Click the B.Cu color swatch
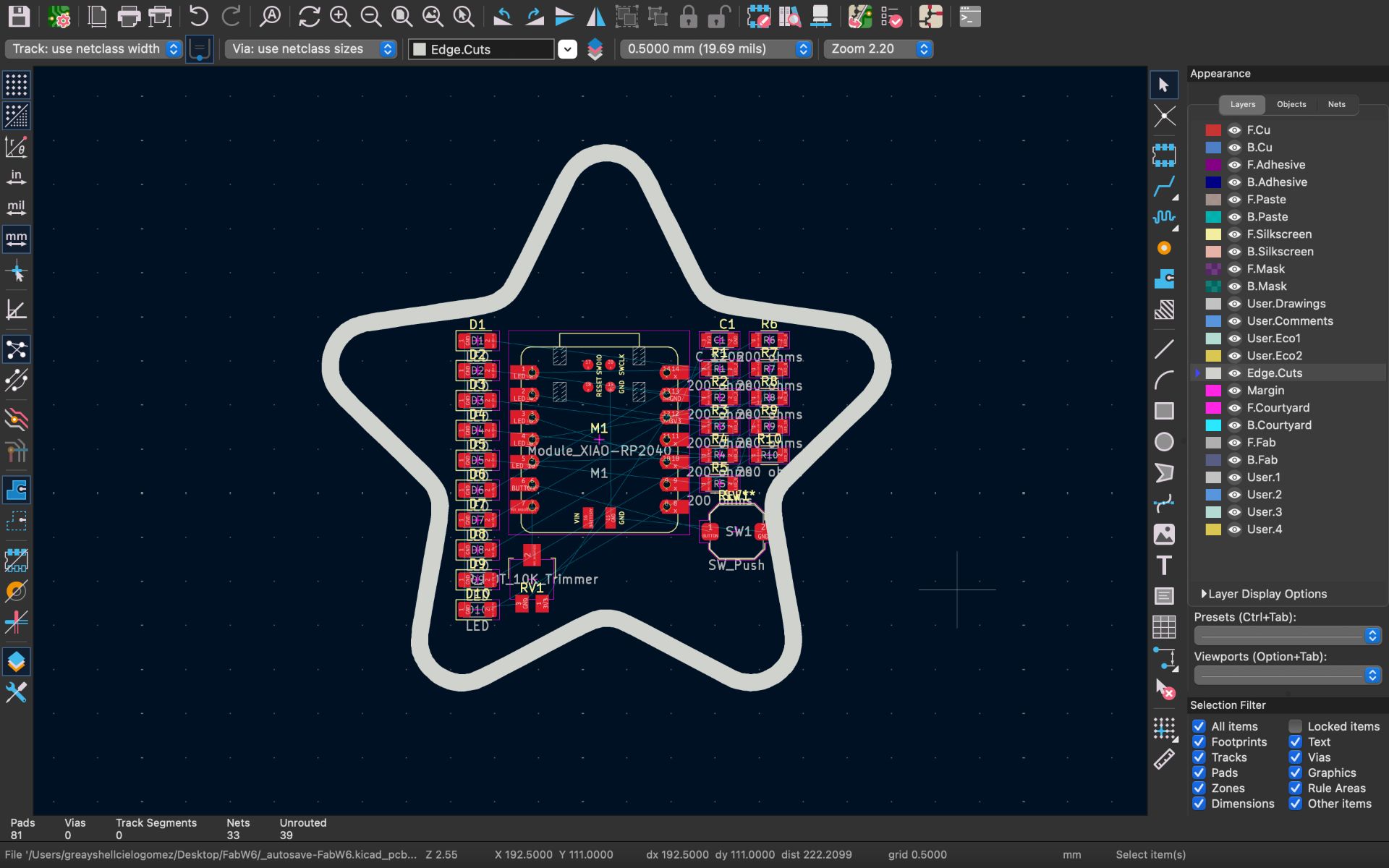1389x868 pixels. point(1213,148)
